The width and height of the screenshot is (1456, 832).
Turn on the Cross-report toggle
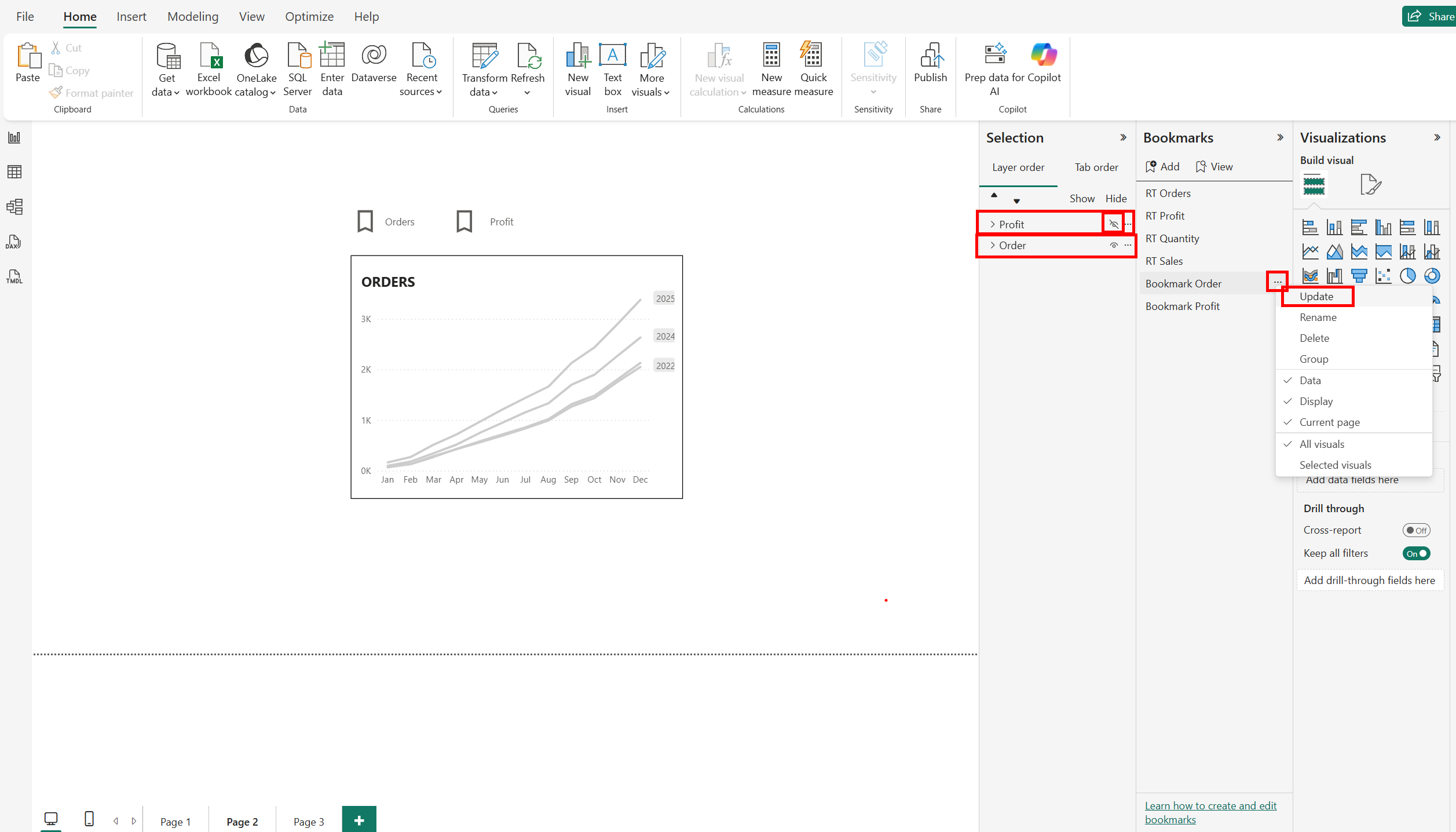tap(1416, 530)
